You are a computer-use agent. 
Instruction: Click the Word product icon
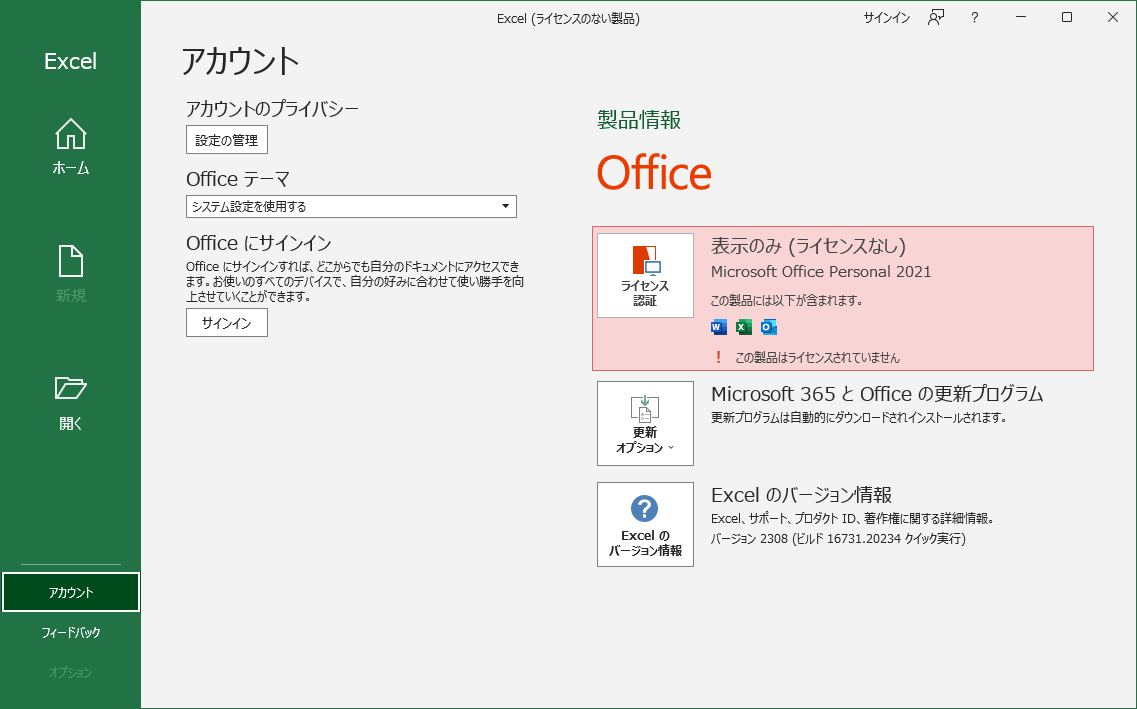[x=718, y=327]
